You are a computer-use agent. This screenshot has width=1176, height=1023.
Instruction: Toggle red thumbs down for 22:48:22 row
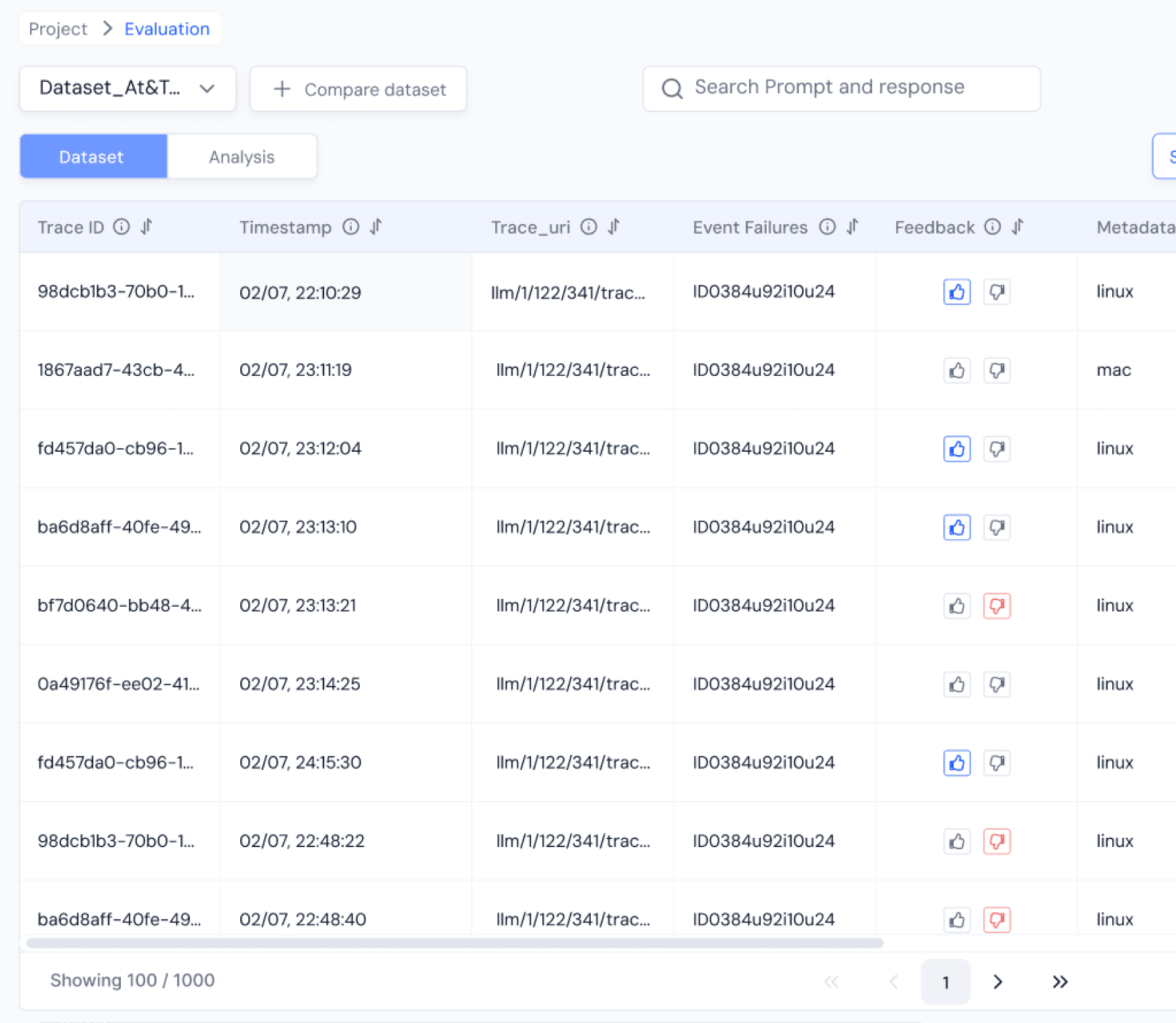pos(997,841)
